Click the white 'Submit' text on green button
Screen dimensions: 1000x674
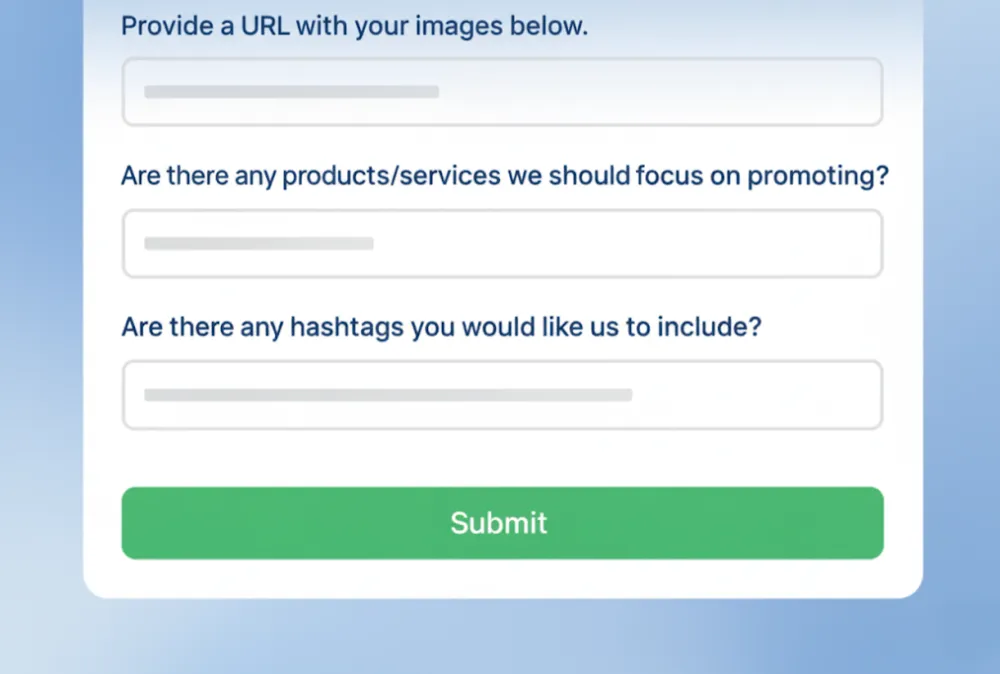tap(499, 523)
